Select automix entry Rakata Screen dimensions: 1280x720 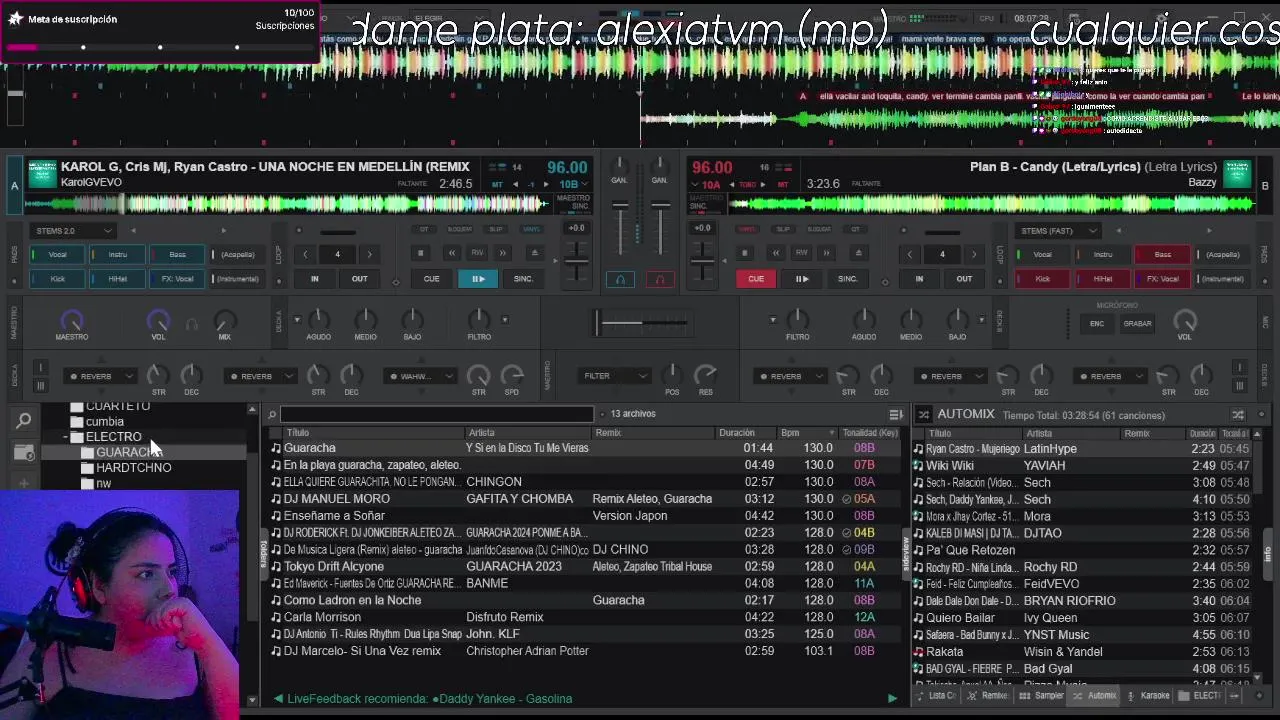[1080, 652]
